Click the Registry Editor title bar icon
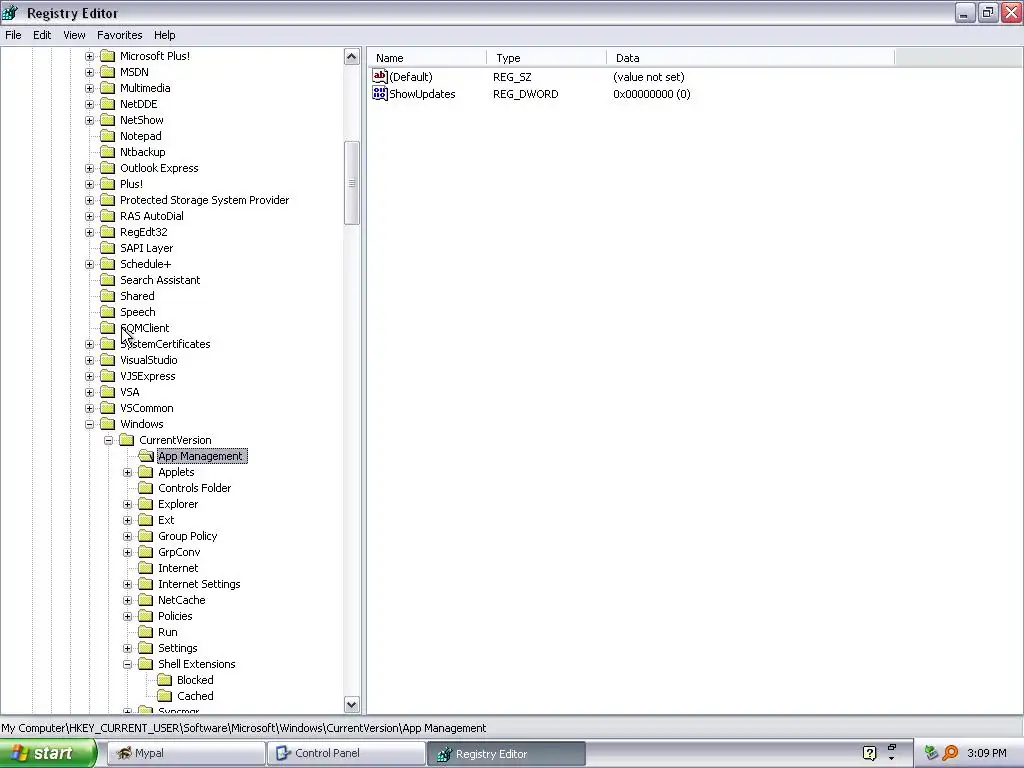Image resolution: width=1024 pixels, height=768 pixels. tap(10, 12)
